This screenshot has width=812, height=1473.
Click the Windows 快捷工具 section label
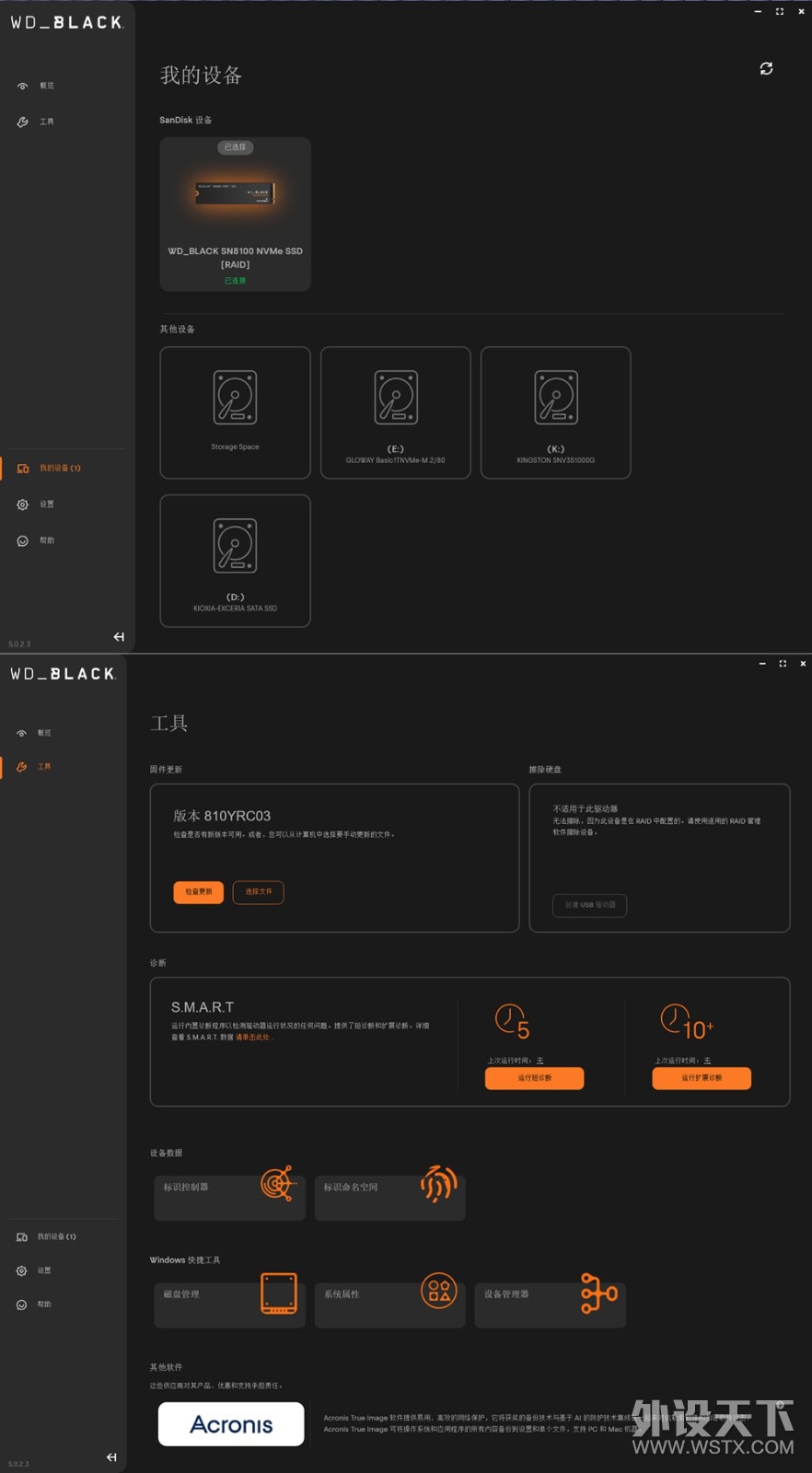coord(185,1260)
